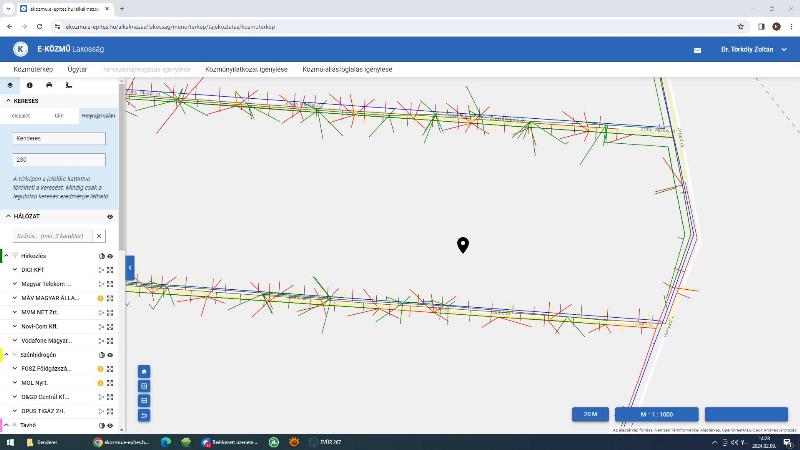Image resolution: width=800 pixels, height=450 pixels.
Task: Click arrow icon on DIGI KFT row
Action: coord(101,270)
